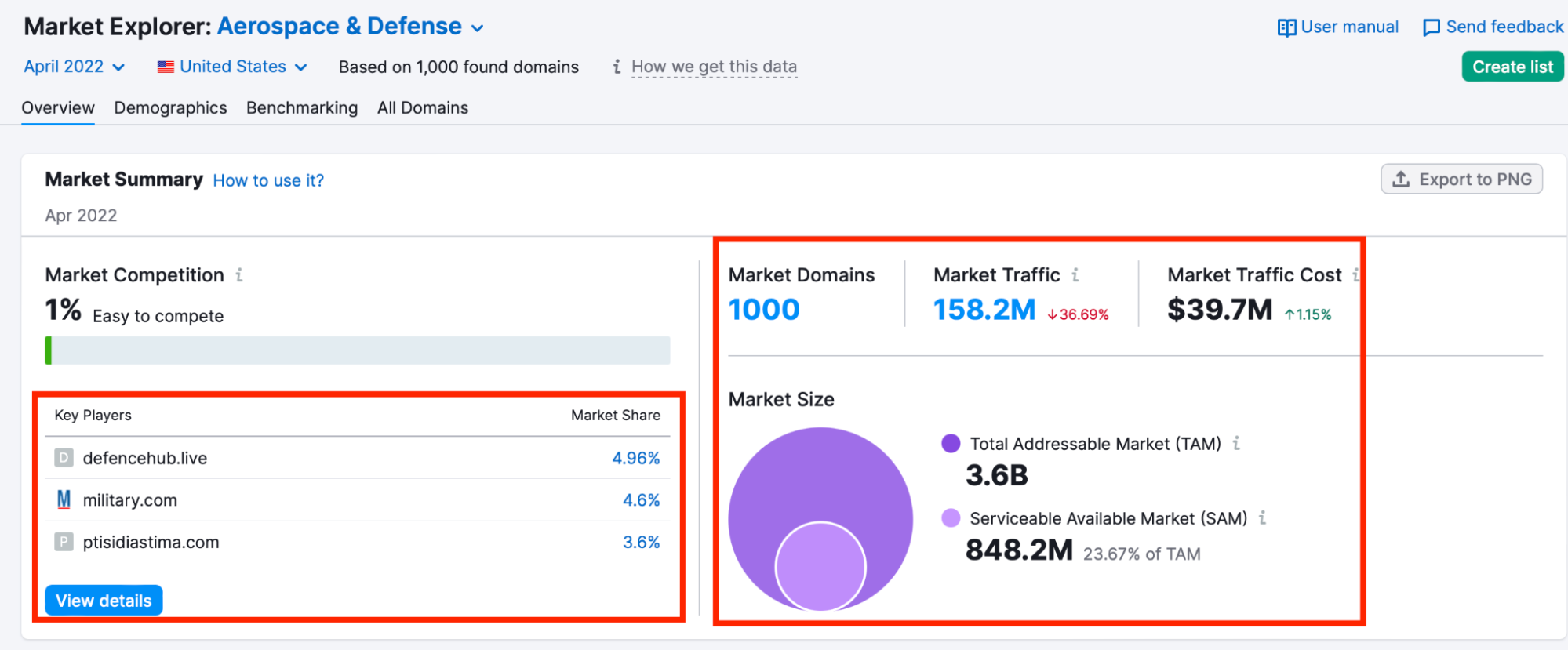Click the info icon beside Market Competition
1568x650 pixels.
point(239,275)
